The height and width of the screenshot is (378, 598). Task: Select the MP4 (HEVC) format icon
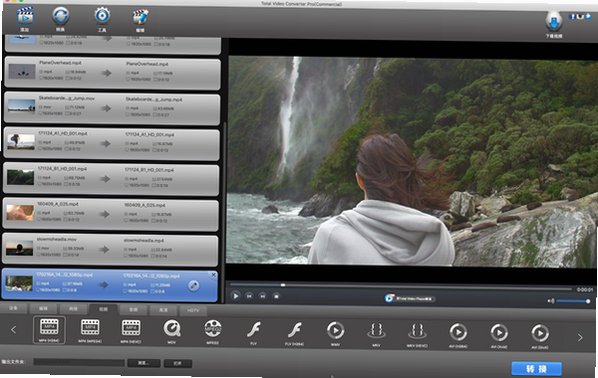pyautogui.click(x=131, y=328)
